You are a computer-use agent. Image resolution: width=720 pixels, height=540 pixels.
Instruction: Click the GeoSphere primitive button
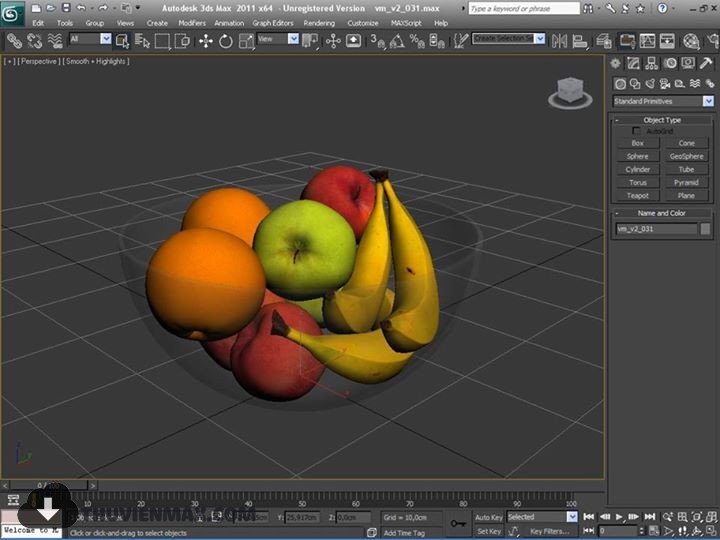(687, 156)
